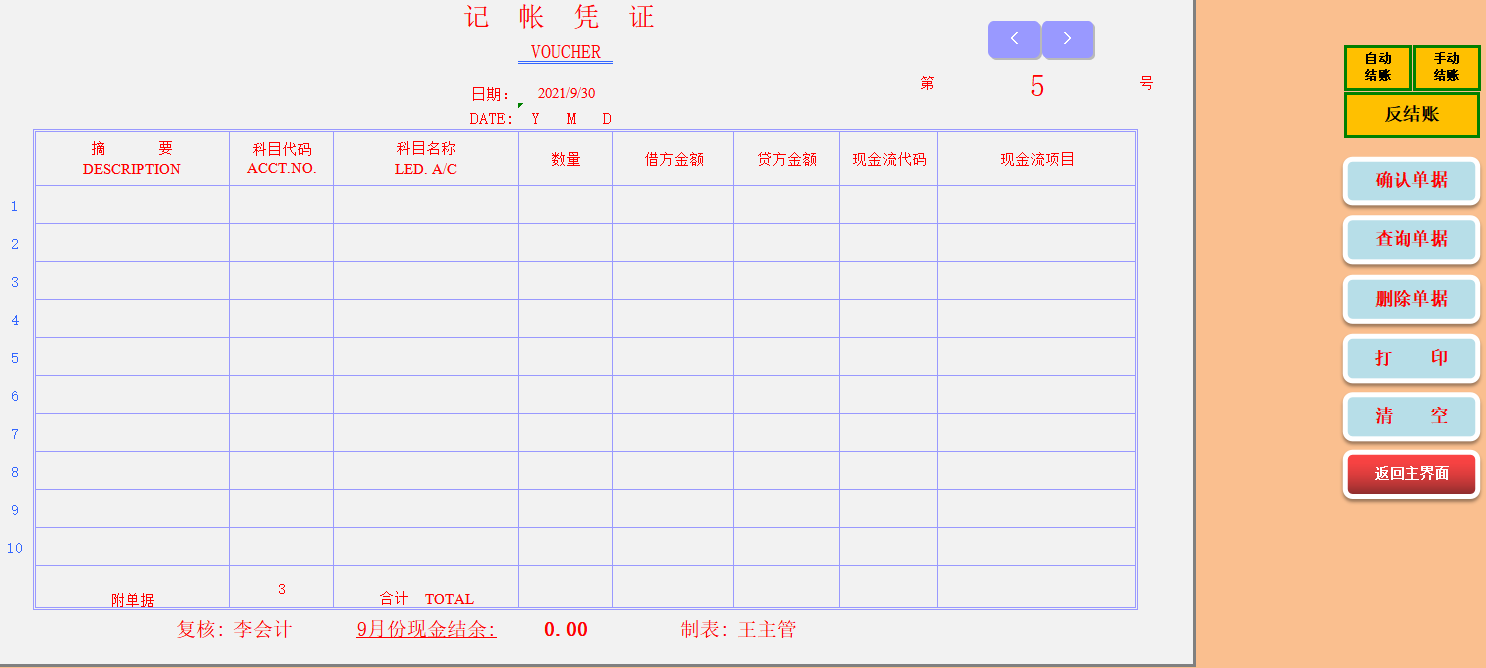Click row 1 科目代码 account code cell
The height and width of the screenshot is (668, 1486).
pyautogui.click(x=281, y=205)
